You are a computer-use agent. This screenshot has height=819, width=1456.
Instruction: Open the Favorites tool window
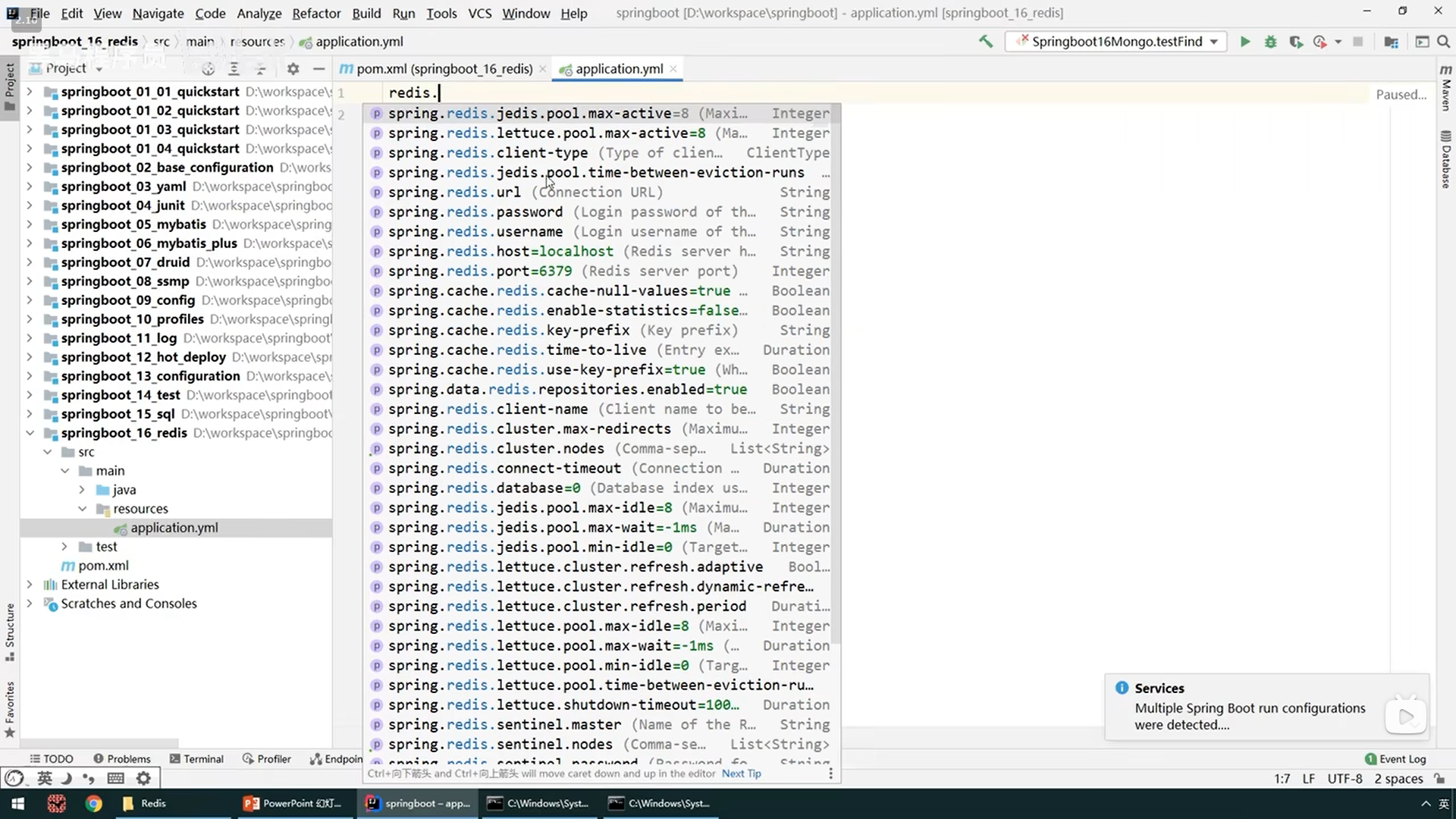point(10,709)
